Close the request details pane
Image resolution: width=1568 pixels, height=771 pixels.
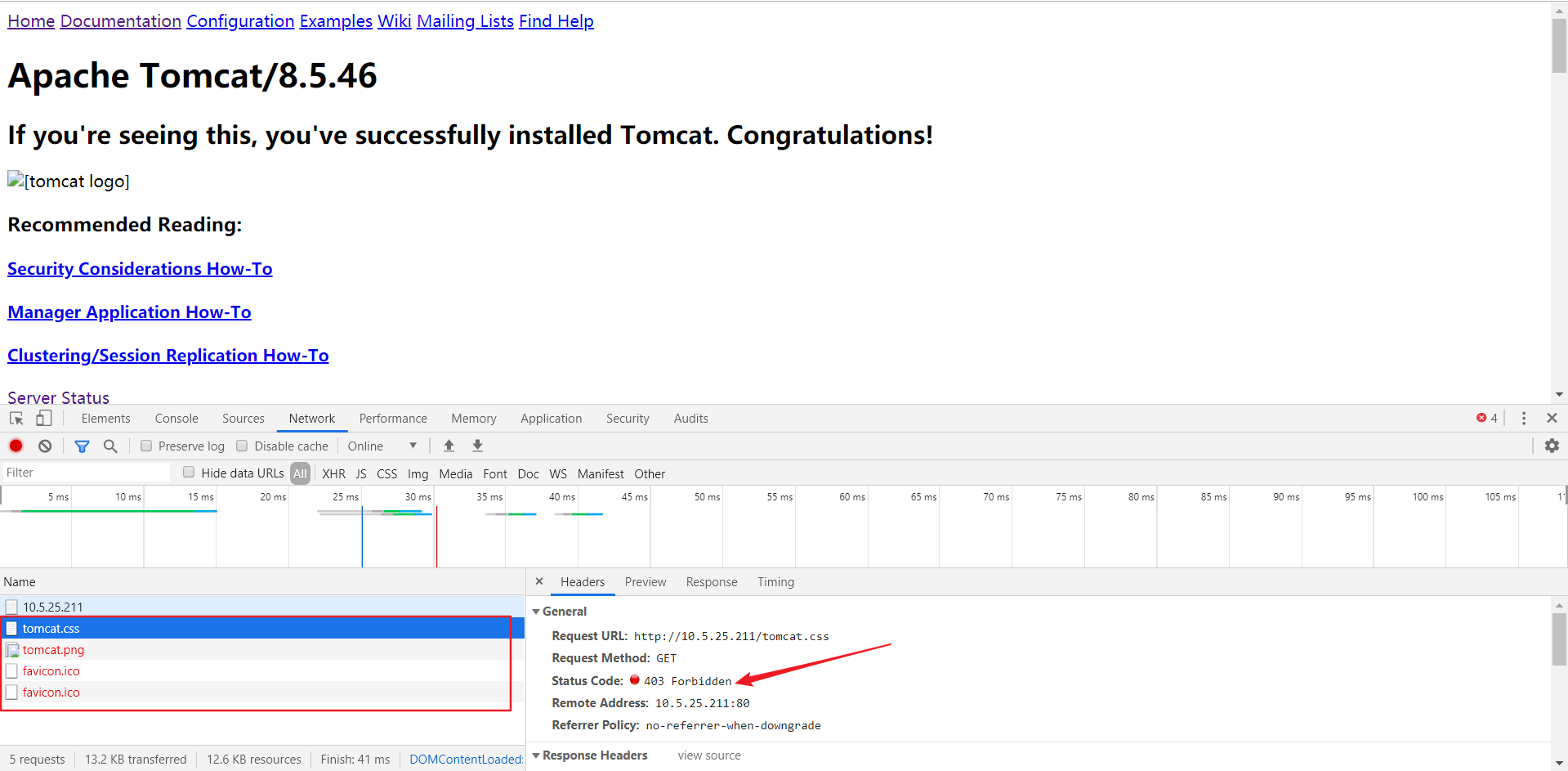click(539, 581)
